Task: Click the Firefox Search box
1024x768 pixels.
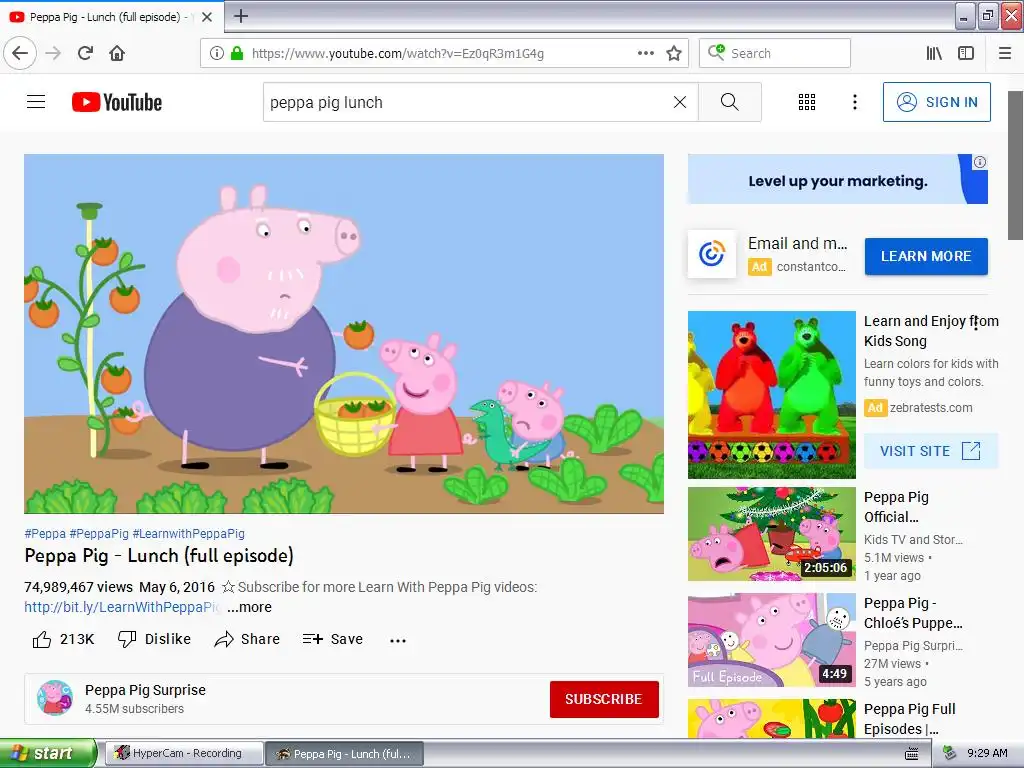Action: tap(775, 53)
